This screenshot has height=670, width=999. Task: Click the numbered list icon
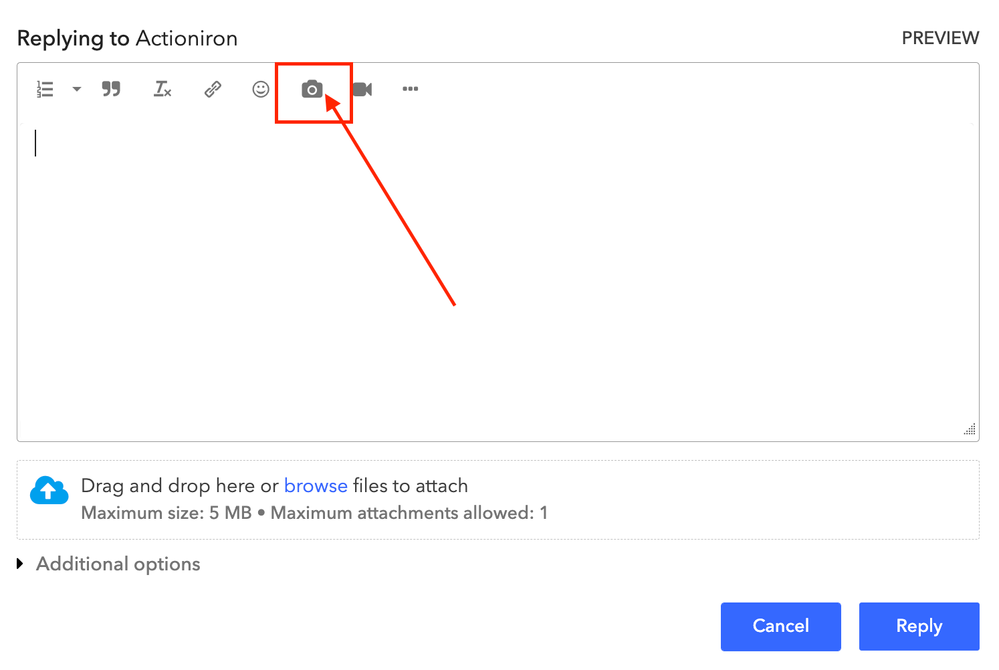tap(45, 90)
